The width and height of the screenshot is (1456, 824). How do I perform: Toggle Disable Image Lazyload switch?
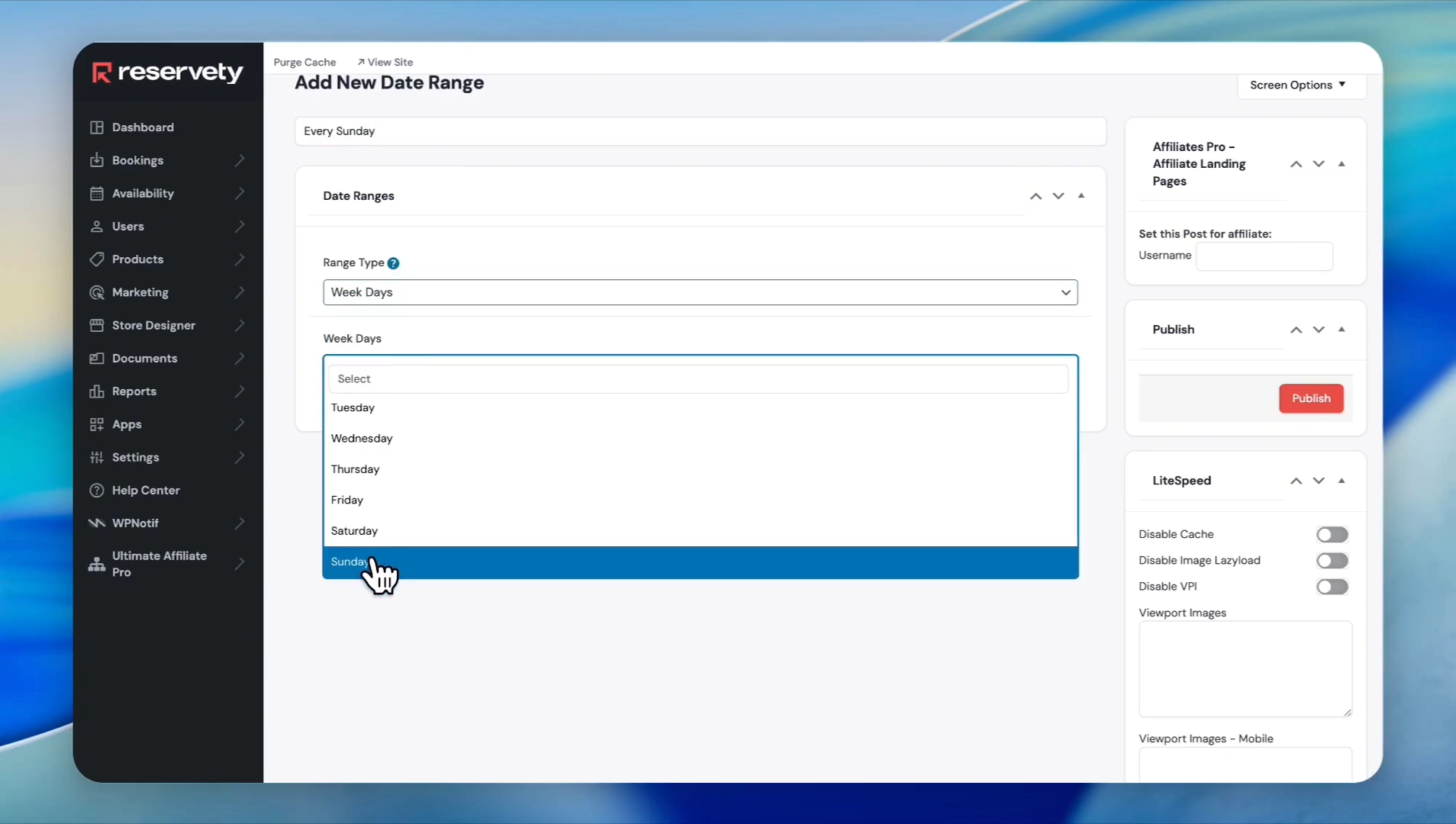pyautogui.click(x=1332, y=561)
